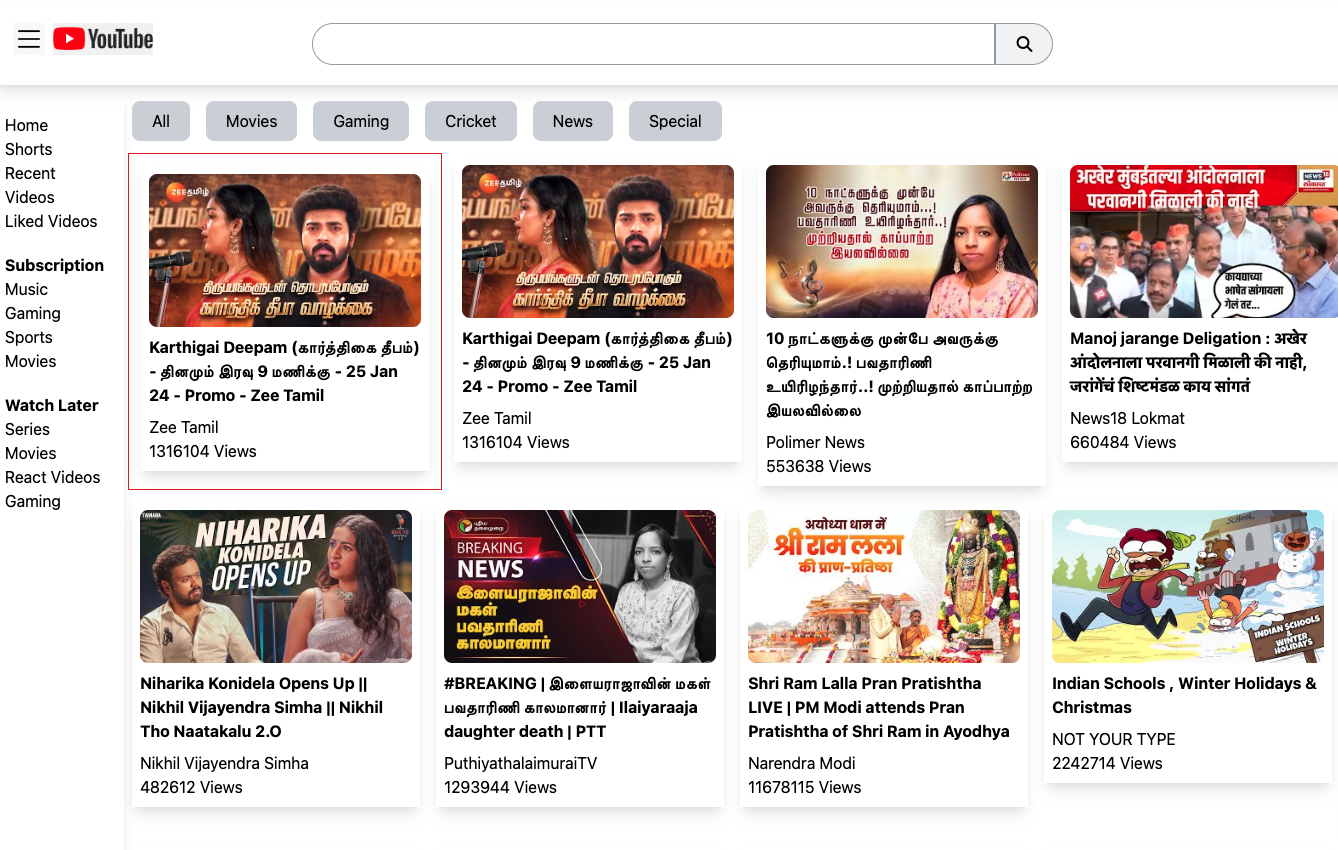Click the Narendra Modi channel name
The height and width of the screenshot is (850, 1338).
[x=802, y=763]
